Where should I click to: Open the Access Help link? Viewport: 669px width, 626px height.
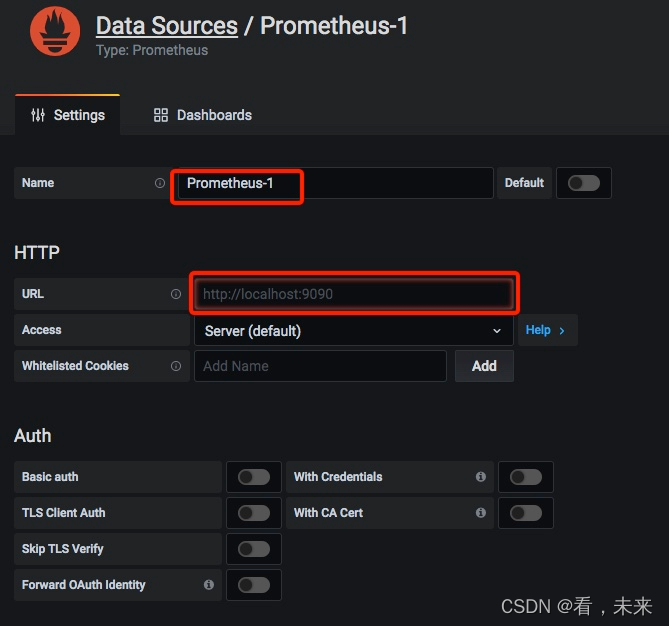547,330
